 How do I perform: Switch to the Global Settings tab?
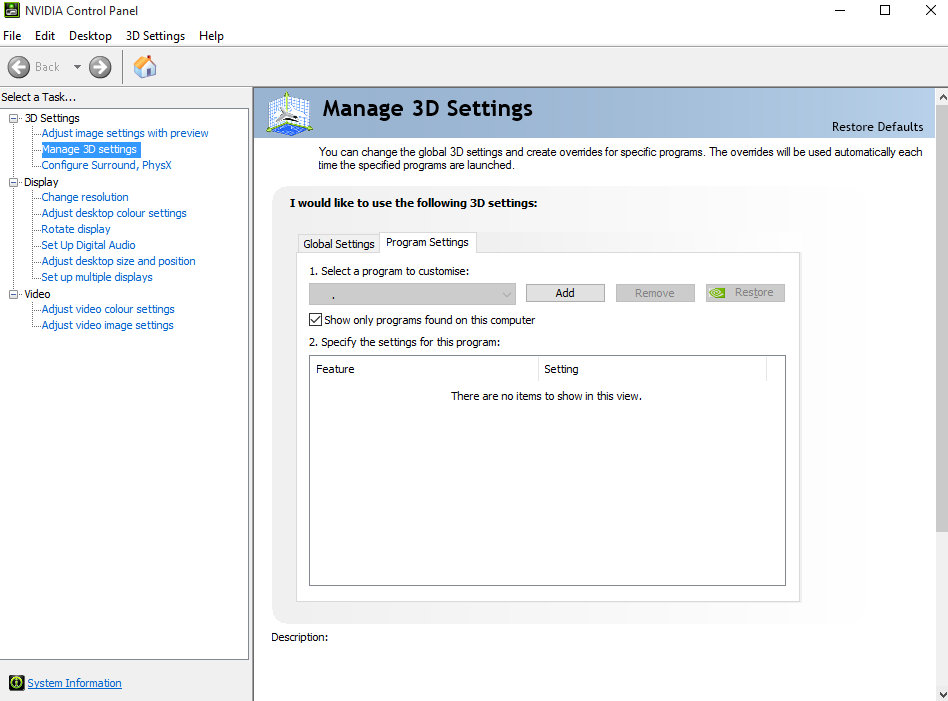click(x=339, y=244)
